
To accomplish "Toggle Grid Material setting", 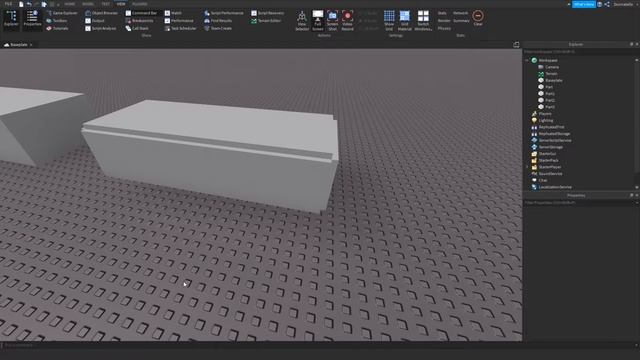I will (404, 21).
